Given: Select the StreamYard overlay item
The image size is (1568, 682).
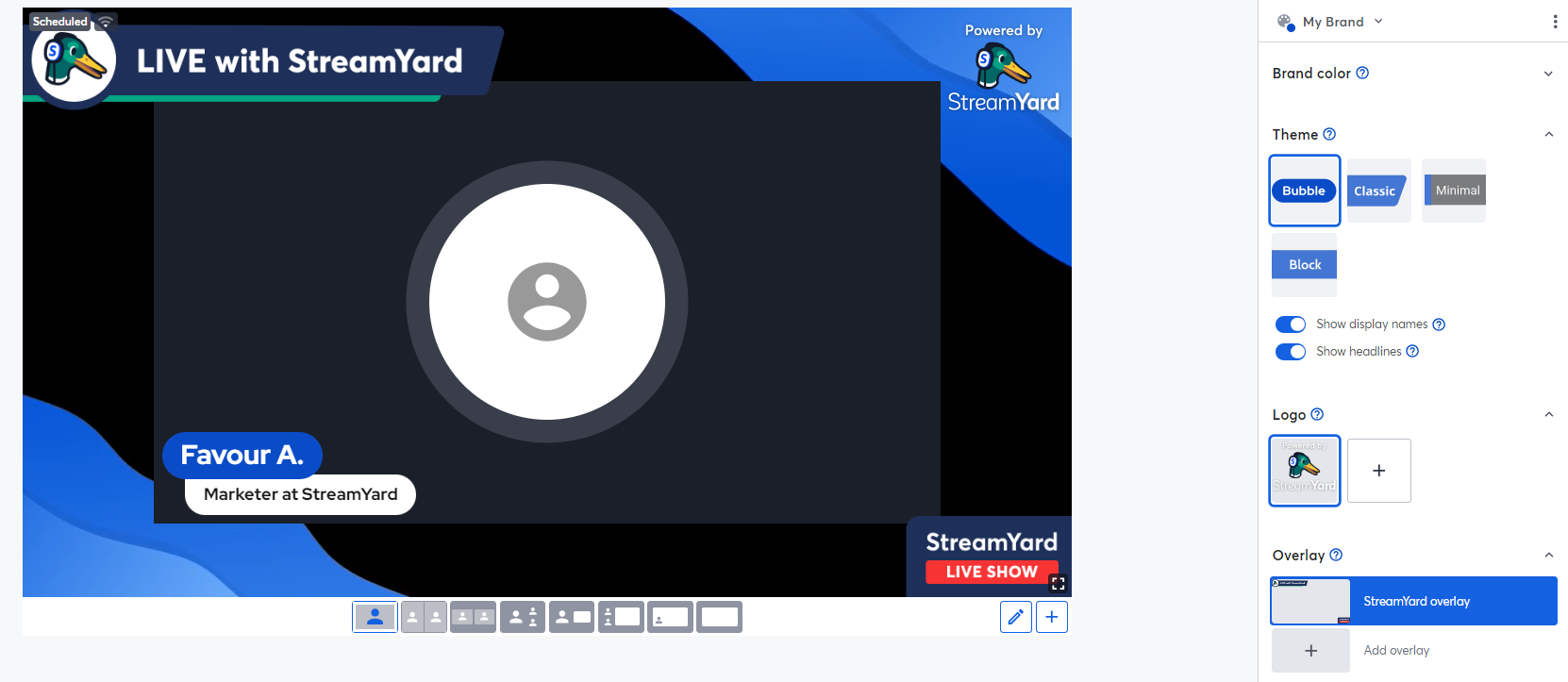Looking at the screenshot, I should point(1413,601).
